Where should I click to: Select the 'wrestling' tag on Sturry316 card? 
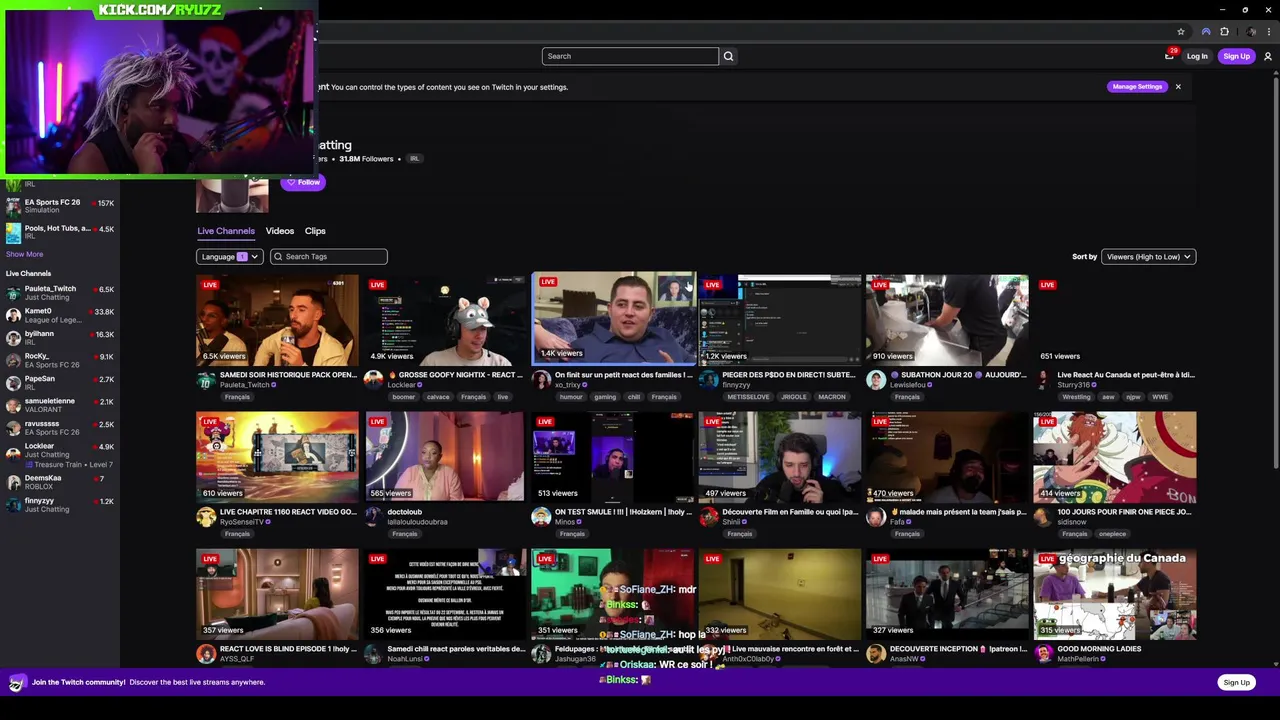(x=1076, y=397)
